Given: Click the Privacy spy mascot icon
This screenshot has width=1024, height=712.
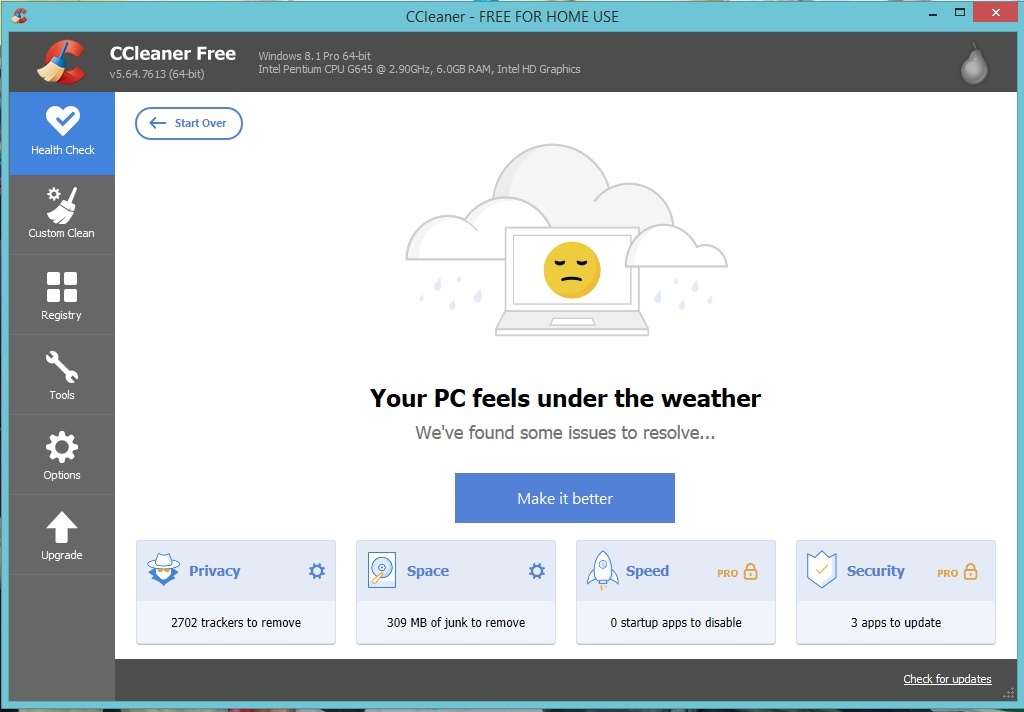Looking at the screenshot, I should coord(163,570).
